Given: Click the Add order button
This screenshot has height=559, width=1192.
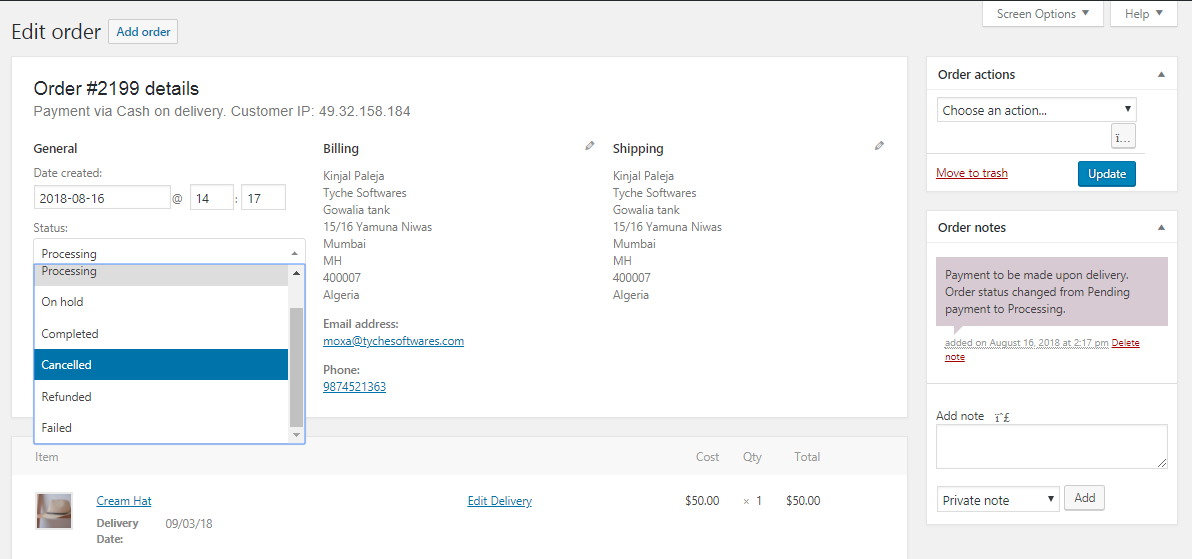Looking at the screenshot, I should [x=143, y=32].
